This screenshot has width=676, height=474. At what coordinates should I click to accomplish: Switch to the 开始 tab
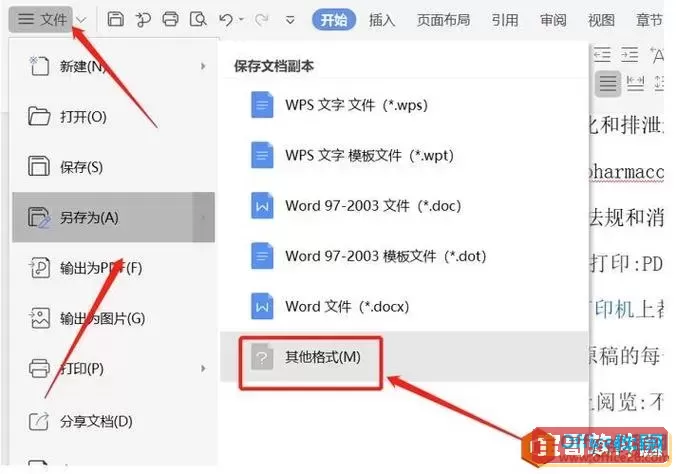coord(334,20)
